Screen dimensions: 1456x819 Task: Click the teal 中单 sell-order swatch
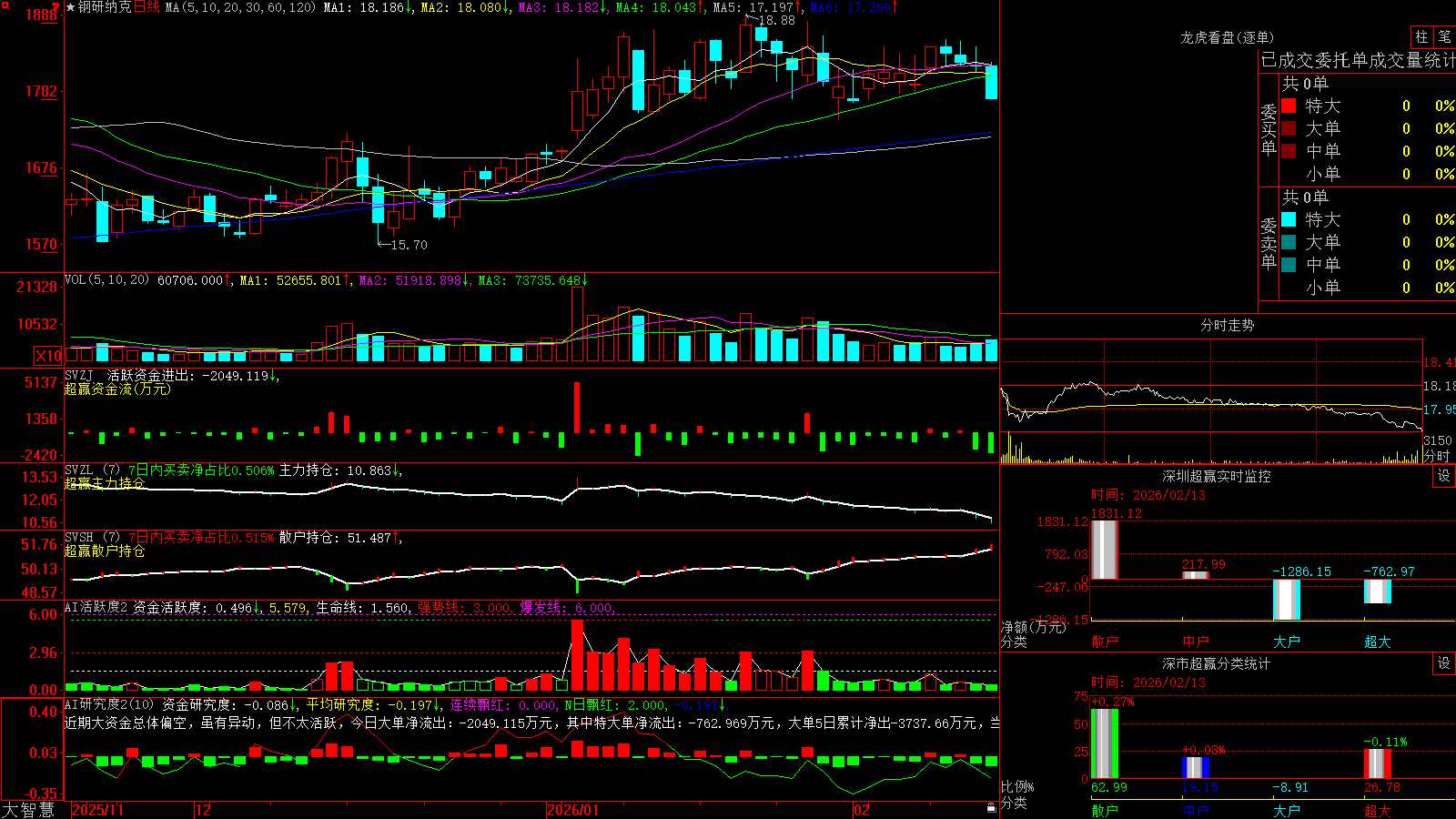pos(1289,265)
